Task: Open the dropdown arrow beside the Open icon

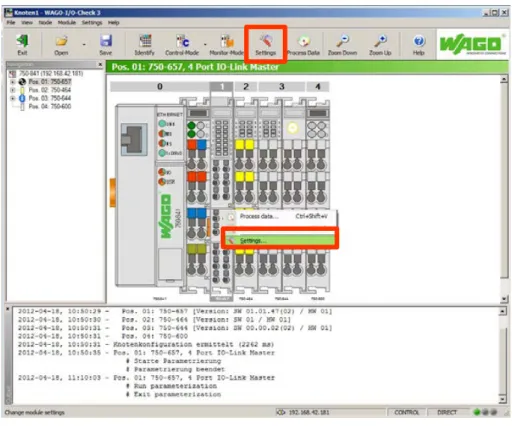Action: [84, 44]
